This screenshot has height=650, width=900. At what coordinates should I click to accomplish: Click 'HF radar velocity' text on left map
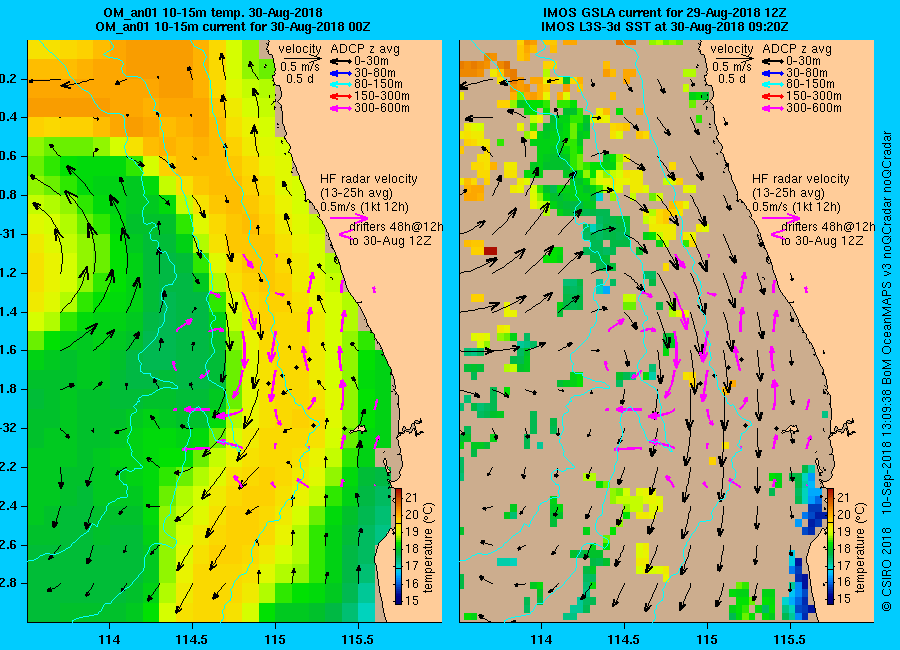coord(368,179)
